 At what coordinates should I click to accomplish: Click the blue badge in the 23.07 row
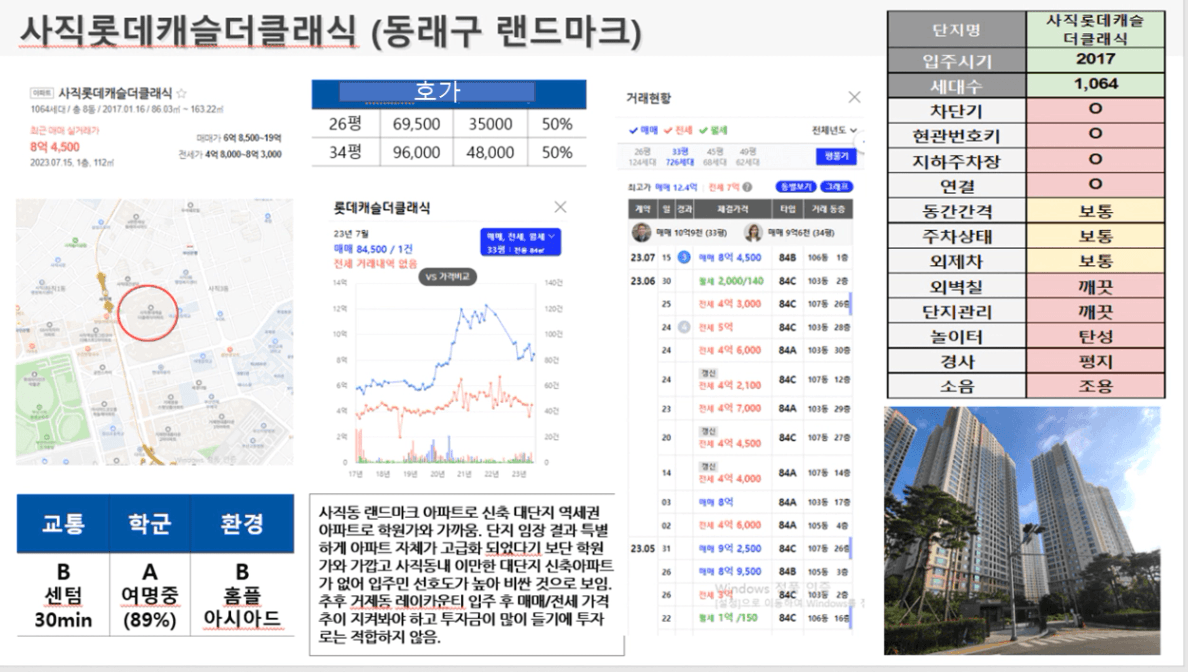point(683,258)
